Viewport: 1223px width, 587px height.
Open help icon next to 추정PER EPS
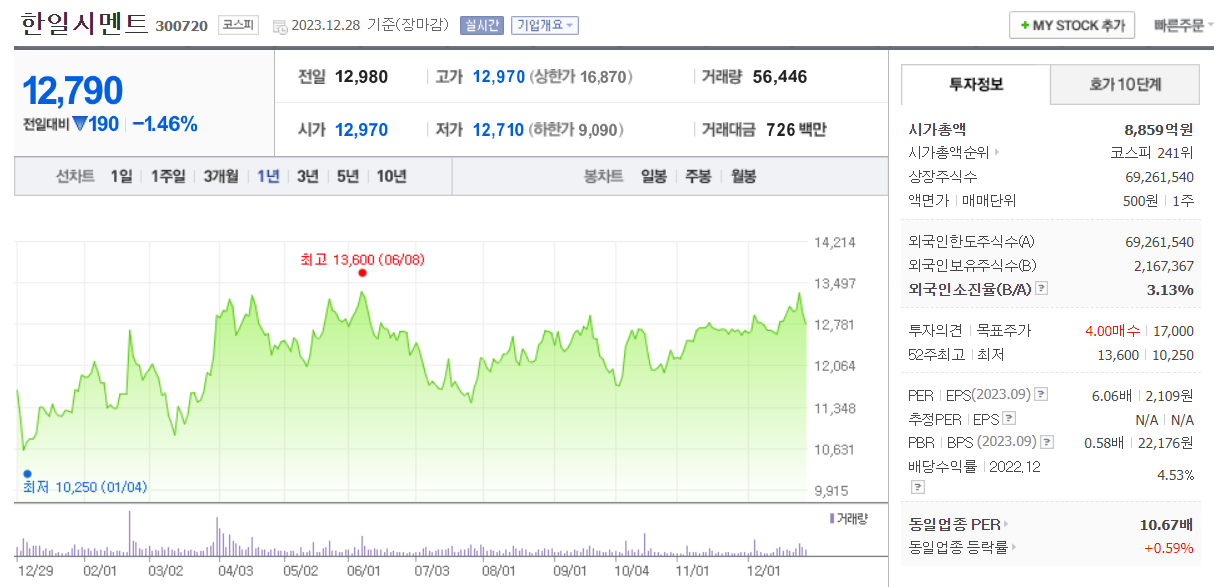pyautogui.click(x=1009, y=419)
